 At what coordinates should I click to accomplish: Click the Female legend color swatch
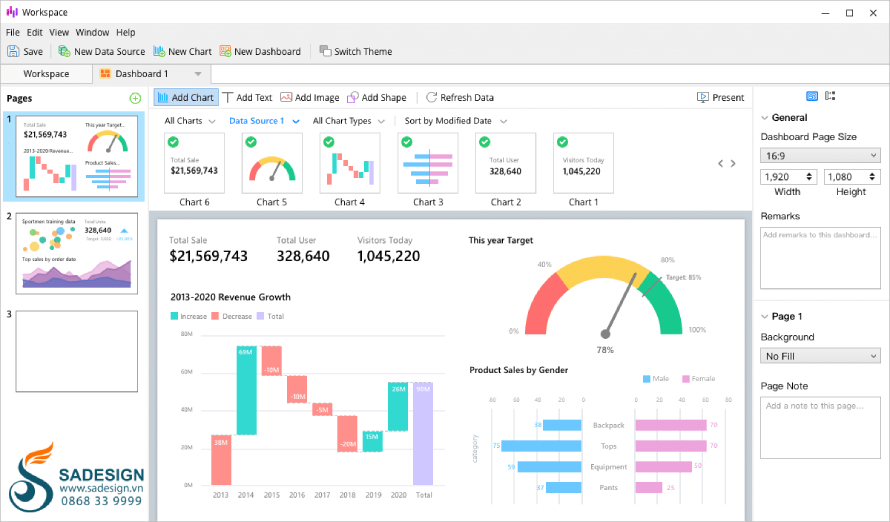tap(686, 378)
